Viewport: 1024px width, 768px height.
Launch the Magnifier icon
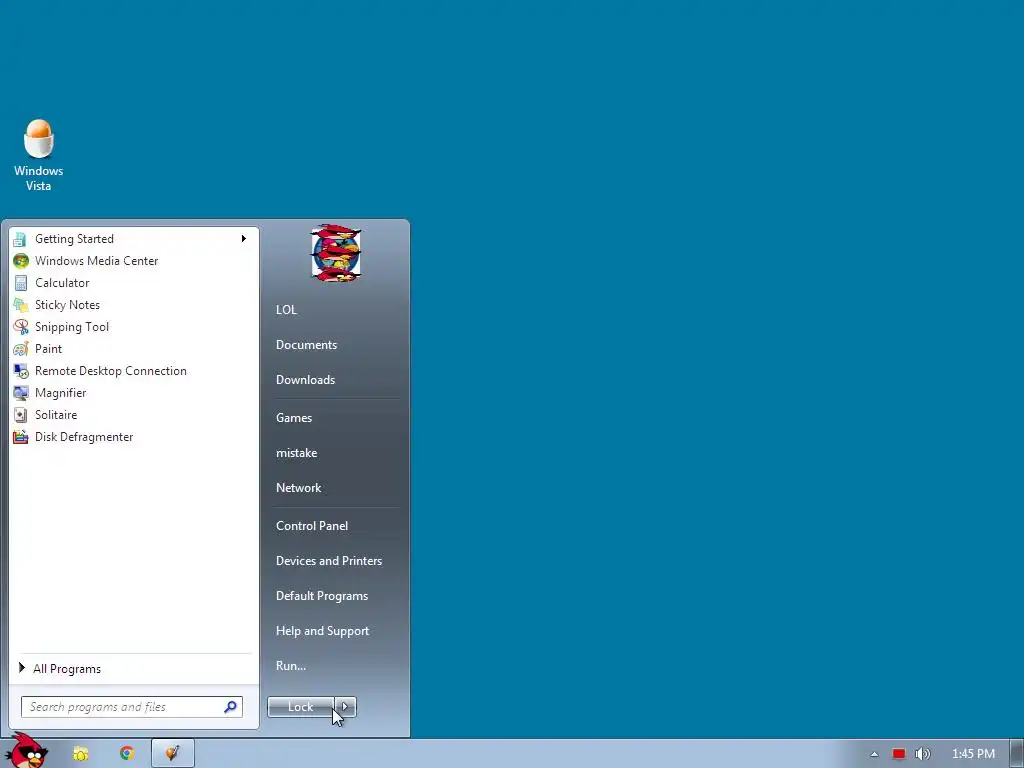click(20, 393)
